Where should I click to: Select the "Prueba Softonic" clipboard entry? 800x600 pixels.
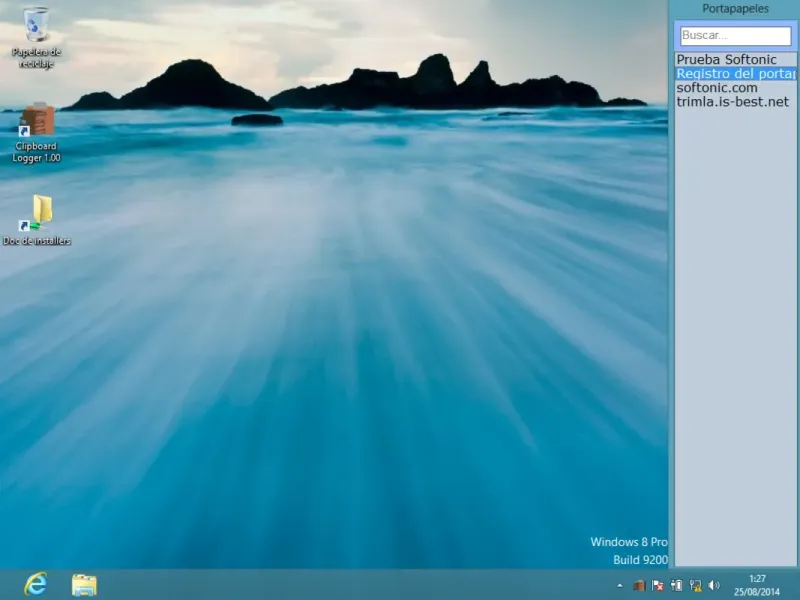(727, 60)
